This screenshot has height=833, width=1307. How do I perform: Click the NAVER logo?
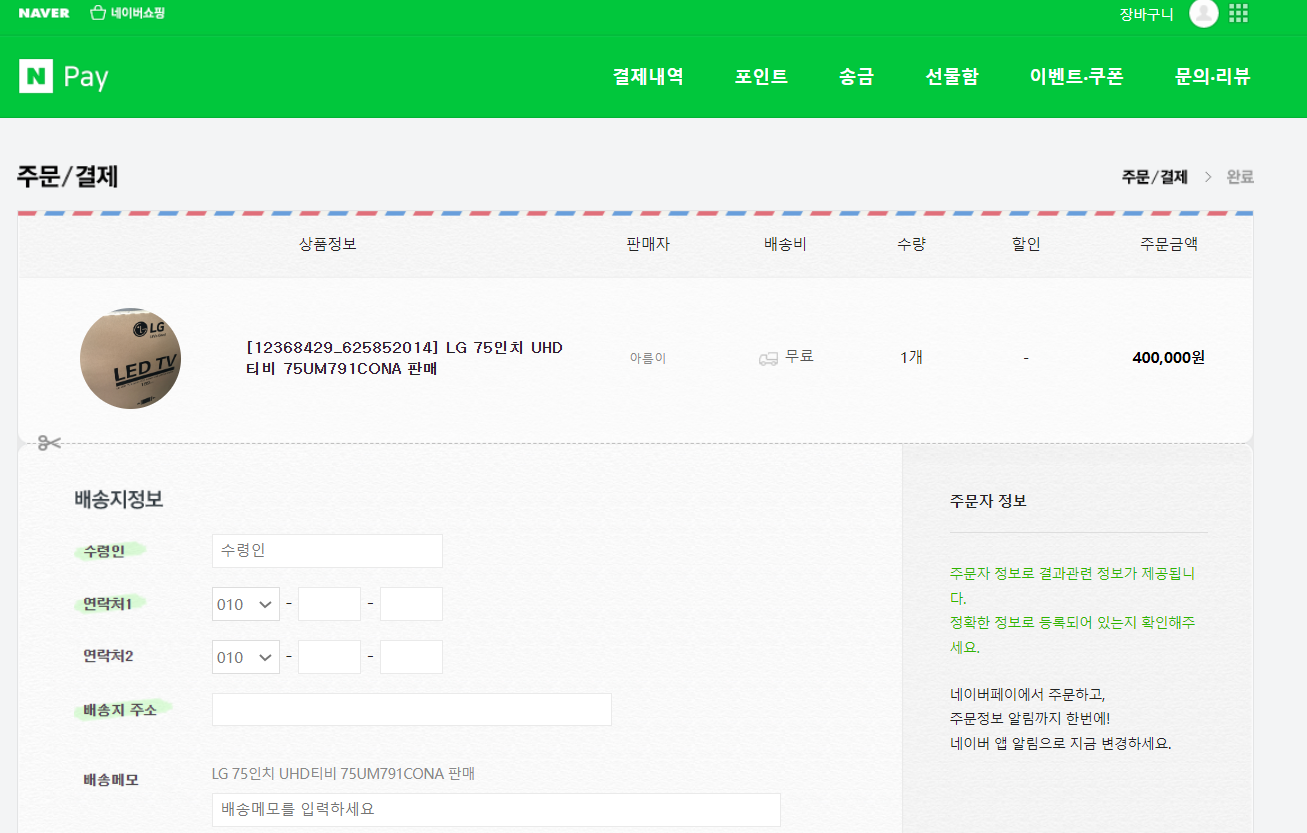point(44,13)
